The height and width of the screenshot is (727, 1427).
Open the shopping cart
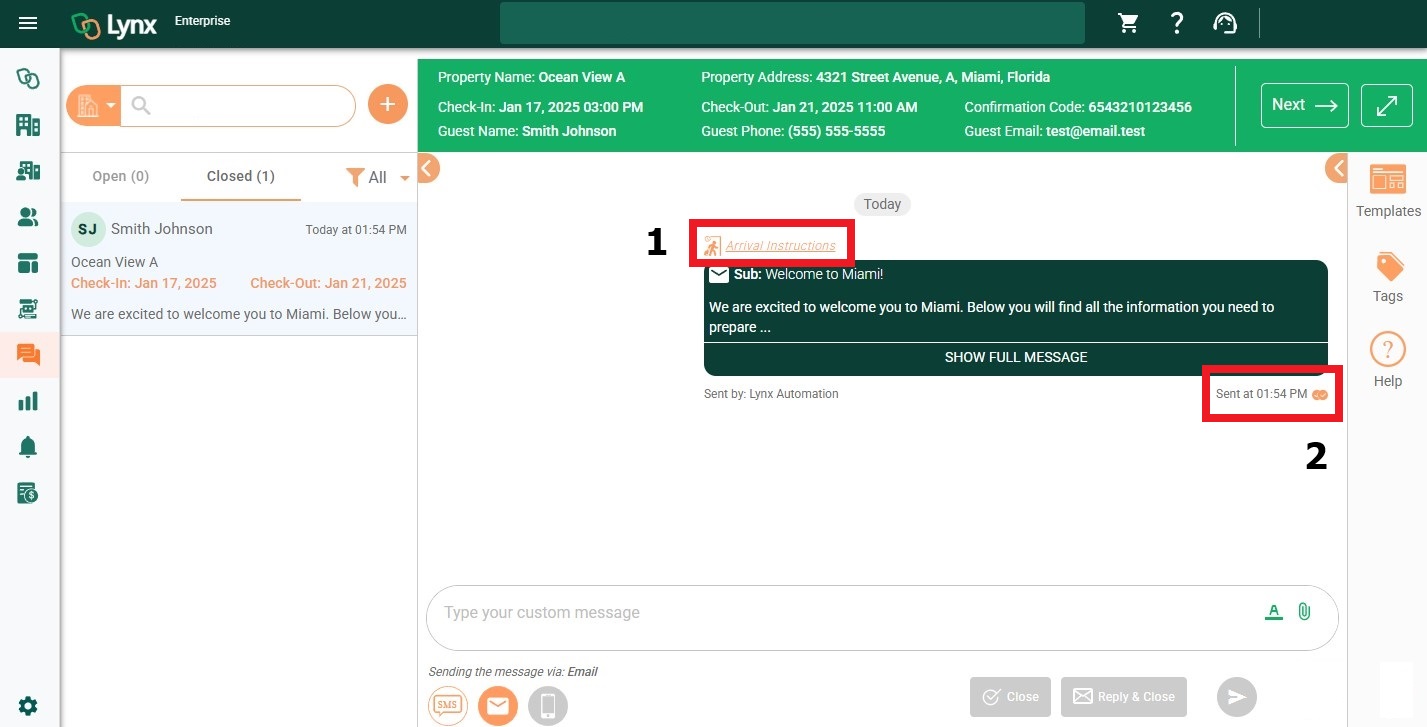click(1129, 23)
